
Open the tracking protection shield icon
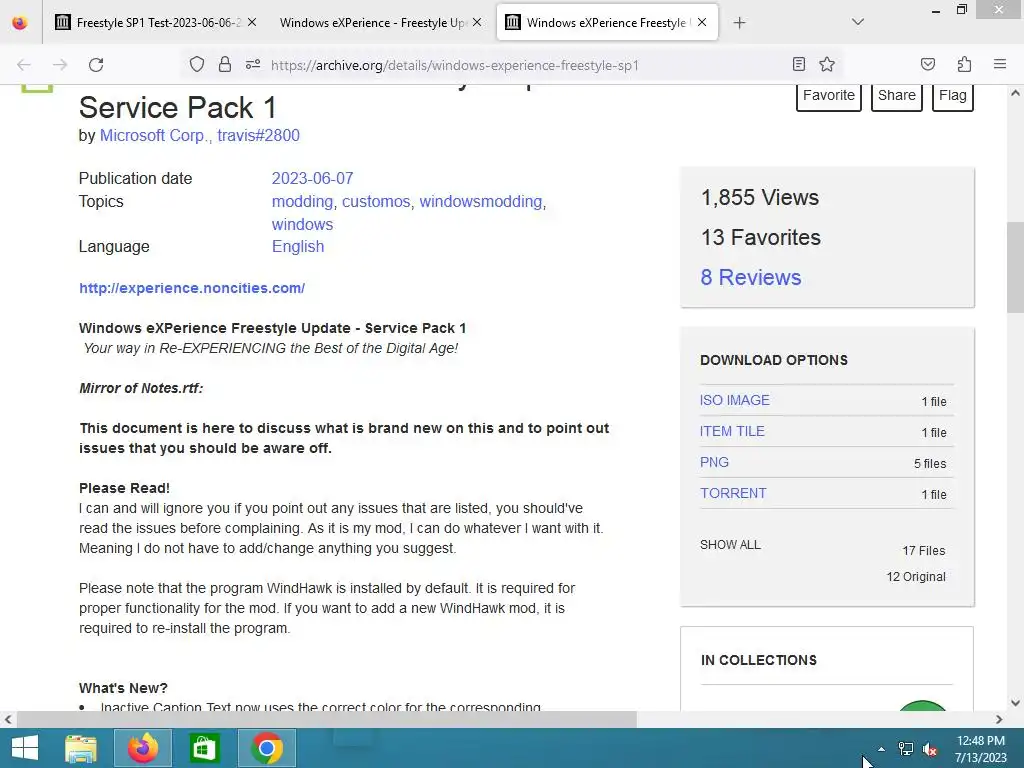click(x=197, y=64)
